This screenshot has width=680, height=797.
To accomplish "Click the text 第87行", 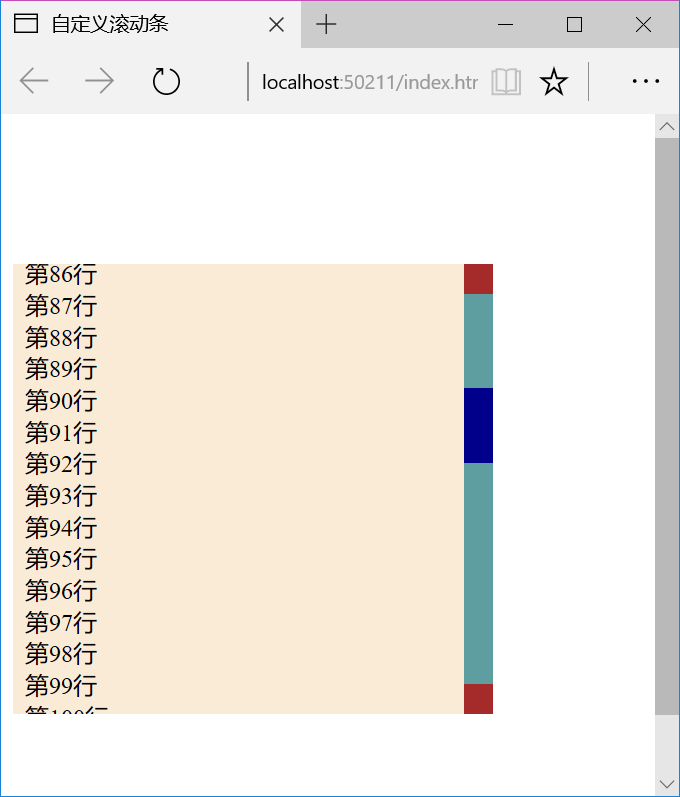I will coord(61,306).
